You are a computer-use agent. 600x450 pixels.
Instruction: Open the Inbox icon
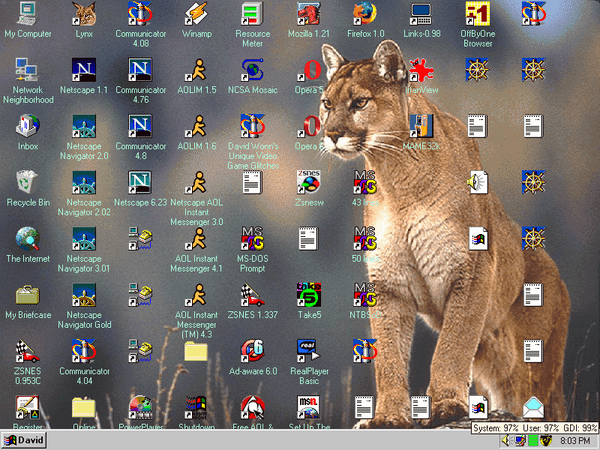(28, 126)
